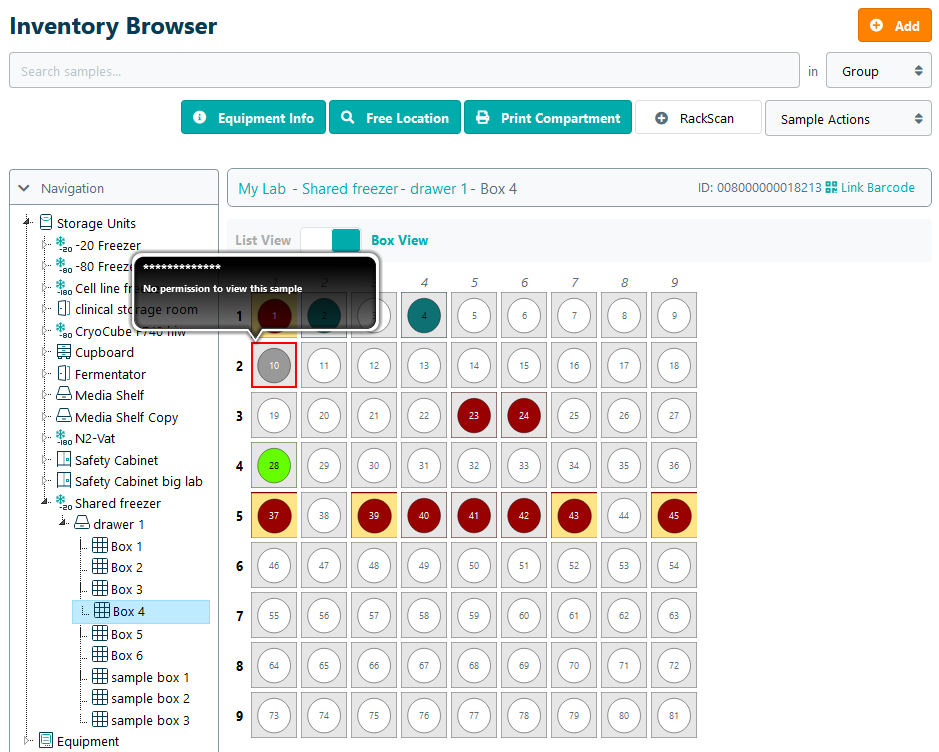Open the Group search scope dropdown
Screen dimensions: 939x752
coord(878,71)
